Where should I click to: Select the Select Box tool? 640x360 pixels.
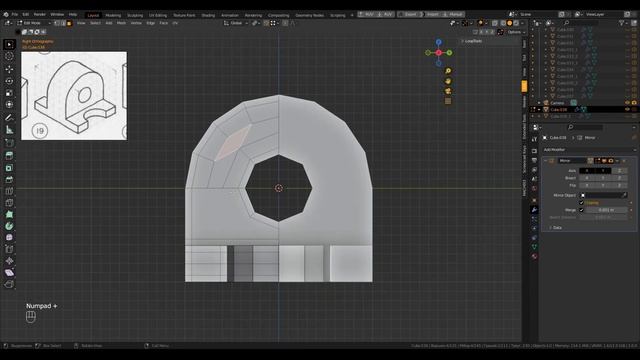click(x=9, y=44)
